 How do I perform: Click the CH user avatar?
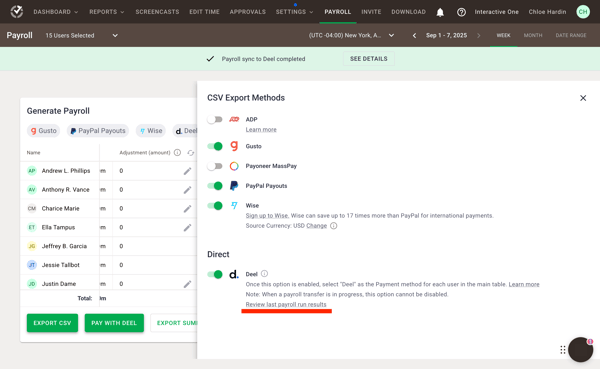(x=583, y=12)
